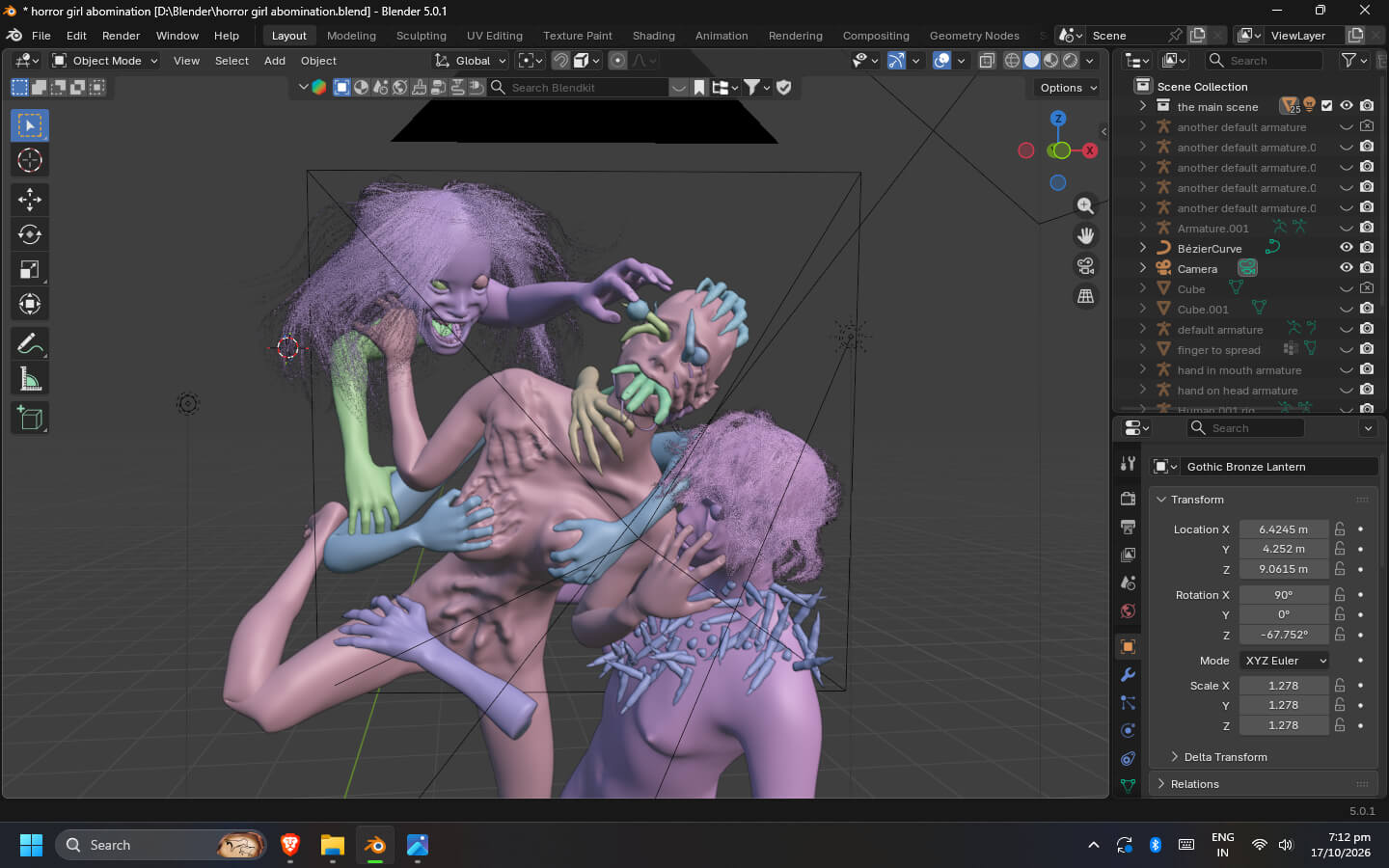Toggle X-ray display in viewport header
This screenshot has height=868, width=1389.
(987, 61)
